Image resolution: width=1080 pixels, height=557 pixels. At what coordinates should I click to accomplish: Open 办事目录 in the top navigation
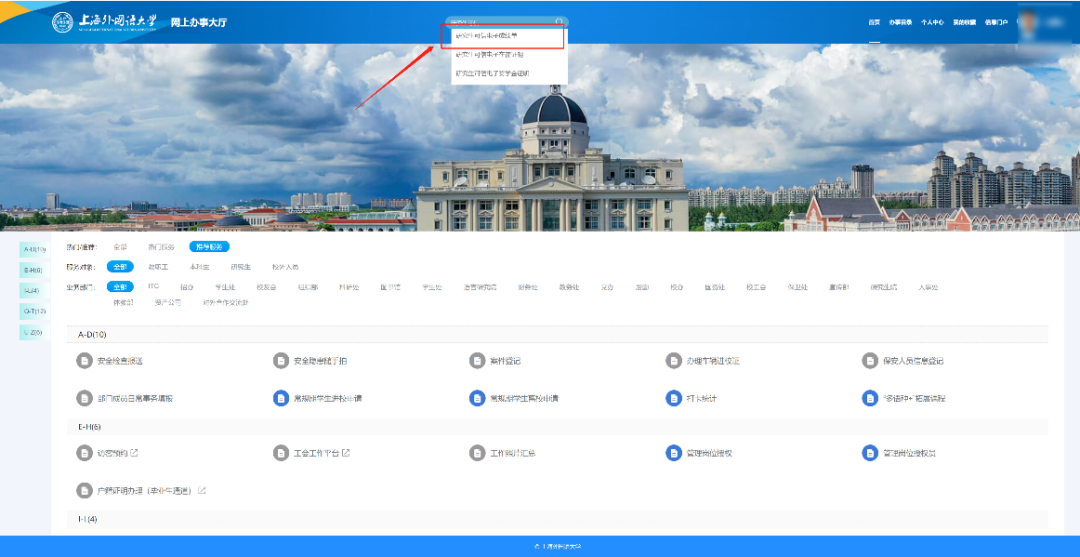pyautogui.click(x=900, y=22)
